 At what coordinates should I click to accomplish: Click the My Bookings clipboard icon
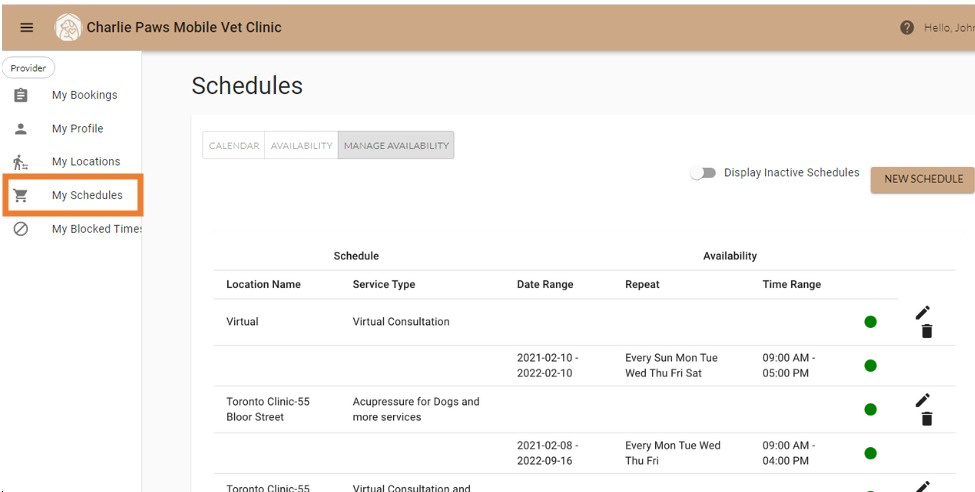(21, 96)
